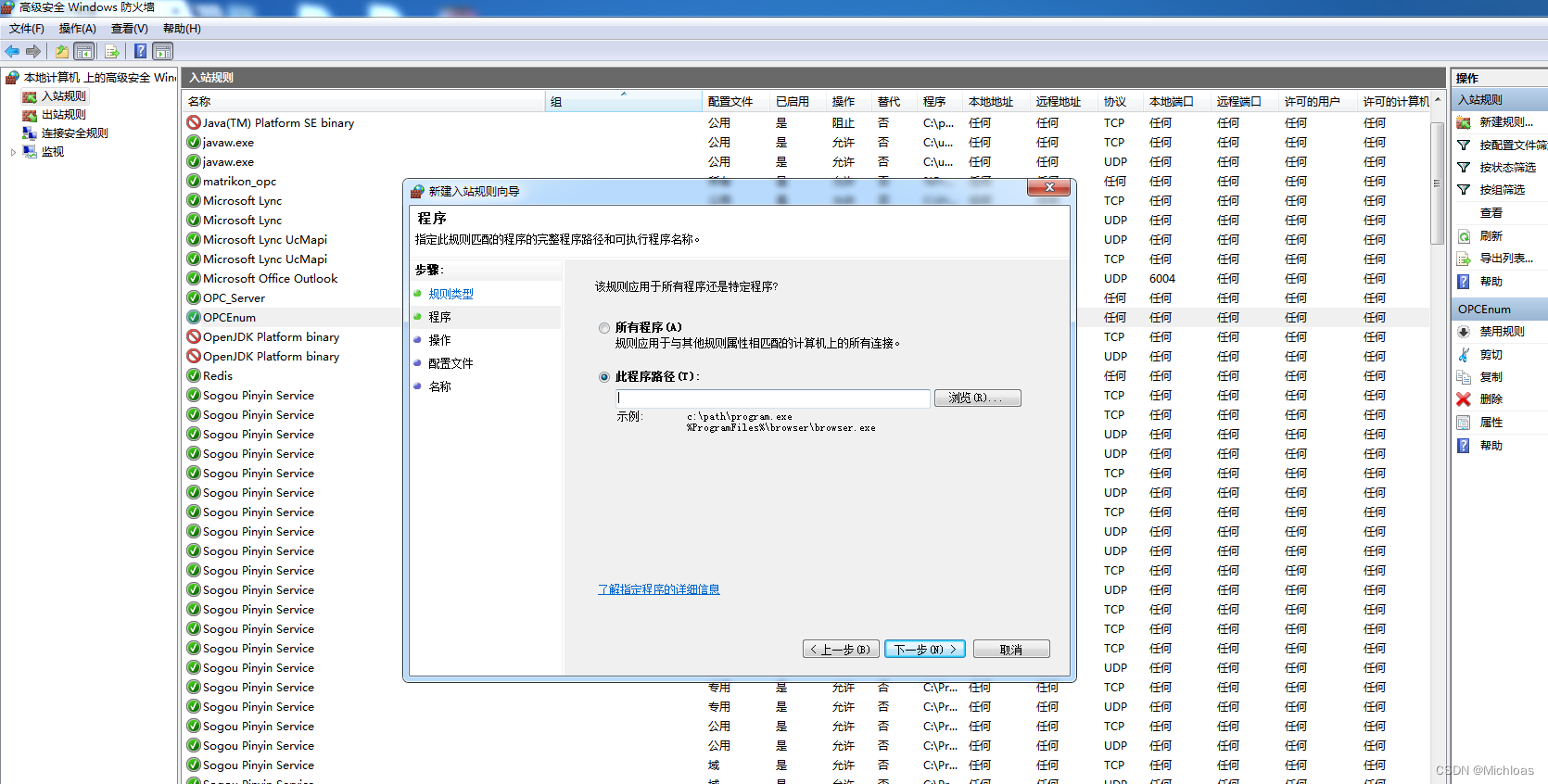The width and height of the screenshot is (1548, 784).
Task: Sort by the 本地端口 column header
Action: 1177,102
